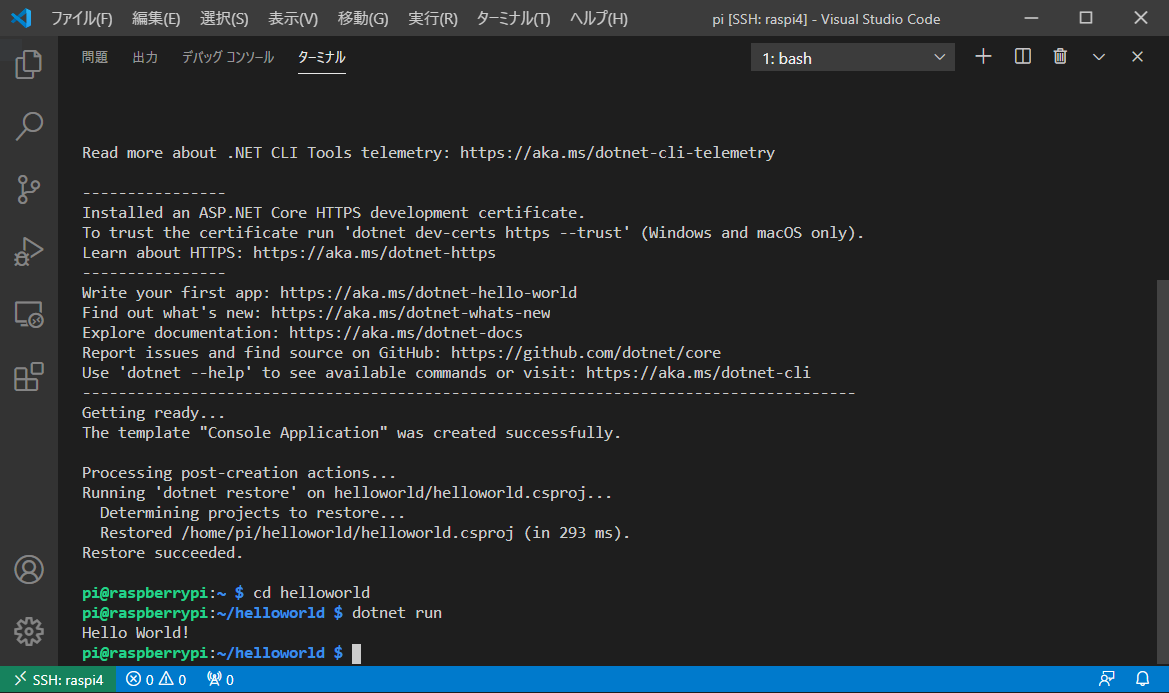Open the feedback icon in status bar

click(x=1106, y=679)
